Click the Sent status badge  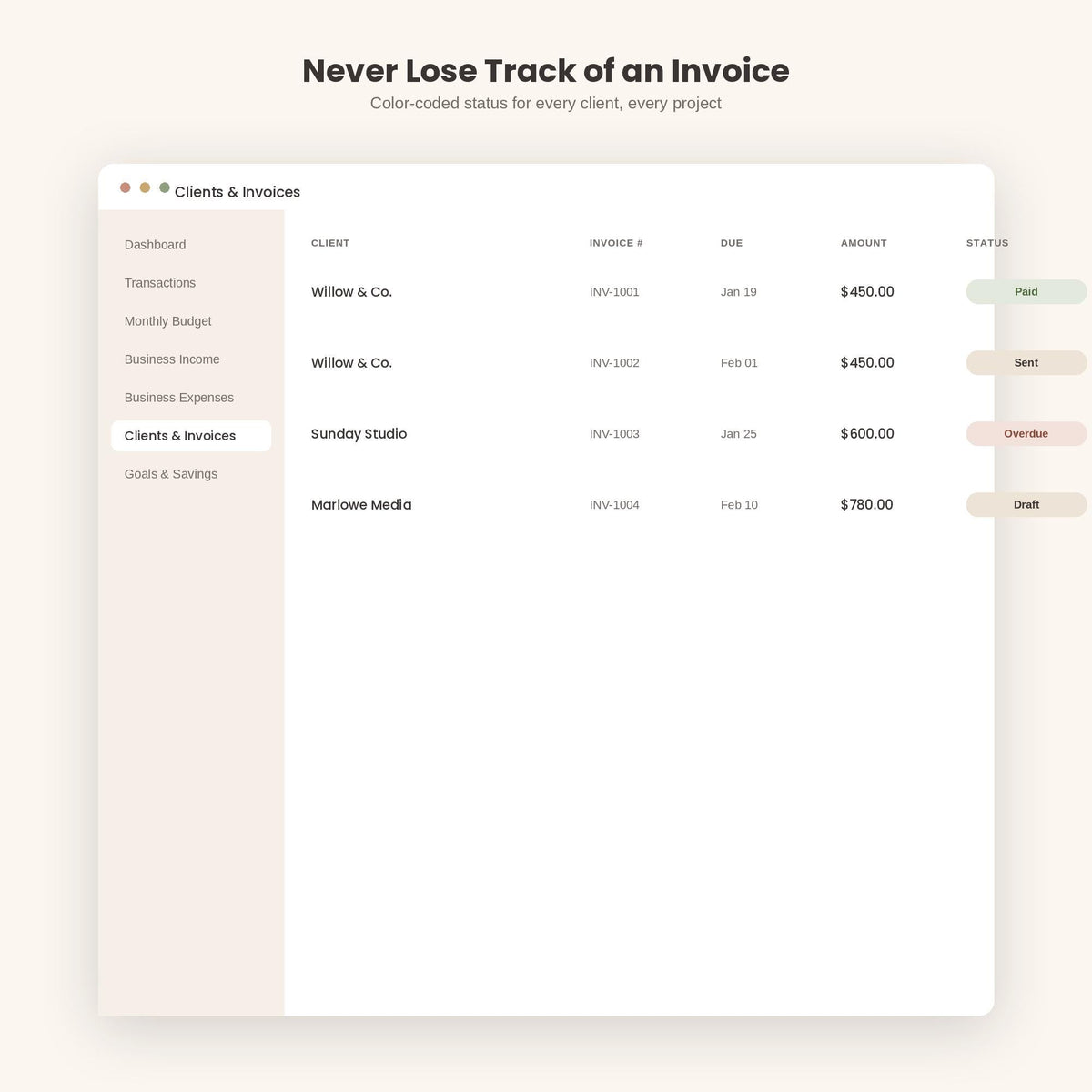tap(1026, 363)
